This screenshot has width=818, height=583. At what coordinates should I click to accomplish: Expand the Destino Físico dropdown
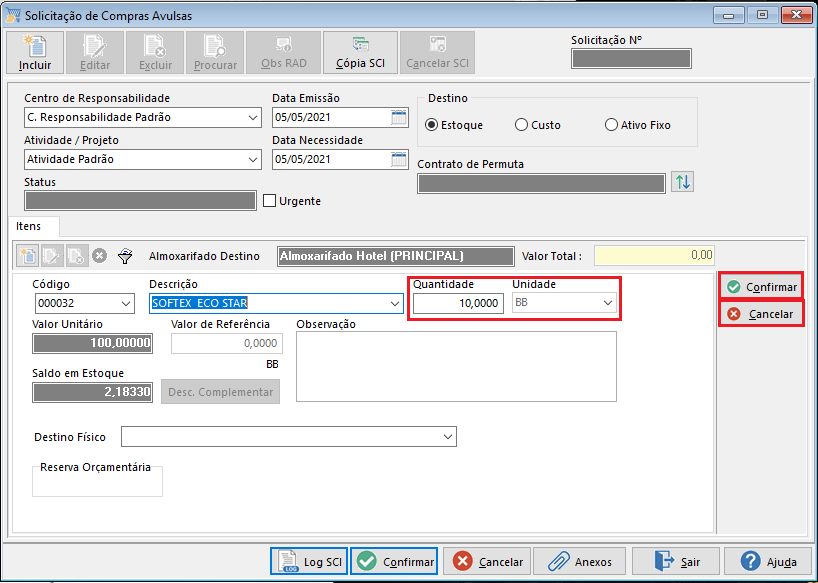click(448, 437)
